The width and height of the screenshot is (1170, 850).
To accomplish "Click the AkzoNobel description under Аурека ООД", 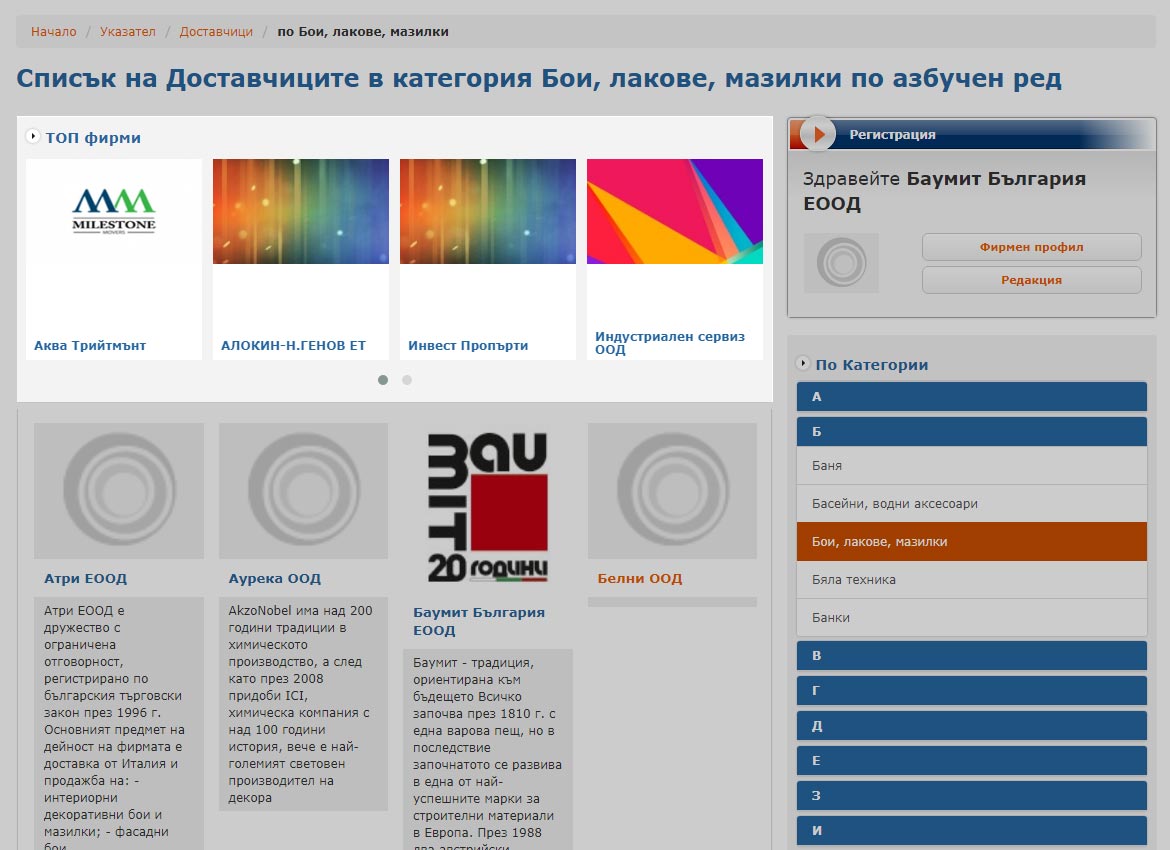I will 304,704.
